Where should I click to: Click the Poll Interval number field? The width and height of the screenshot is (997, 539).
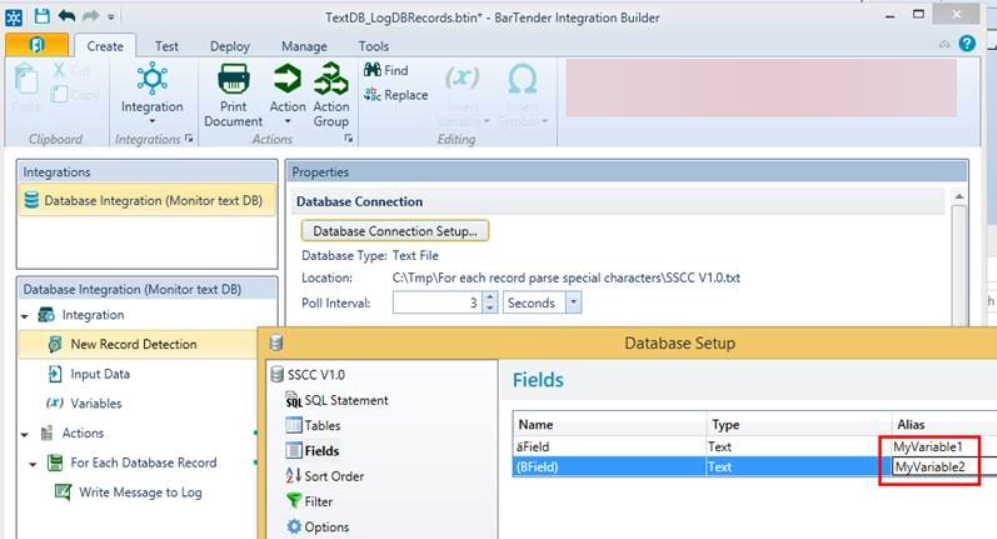tap(437, 303)
